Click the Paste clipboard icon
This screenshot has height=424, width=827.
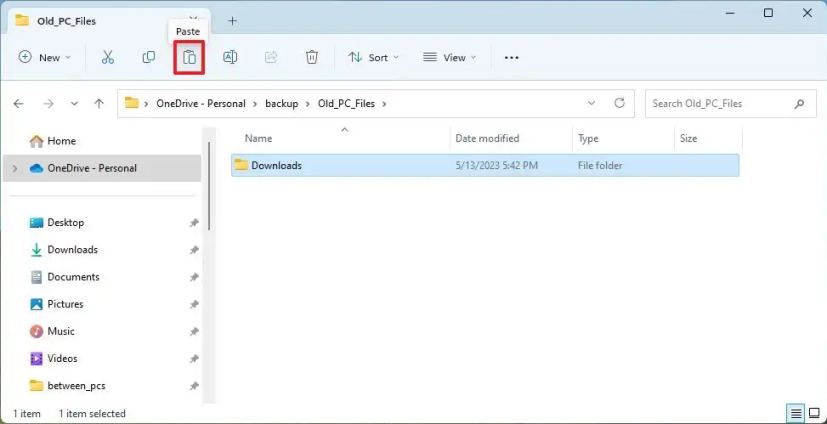(189, 57)
